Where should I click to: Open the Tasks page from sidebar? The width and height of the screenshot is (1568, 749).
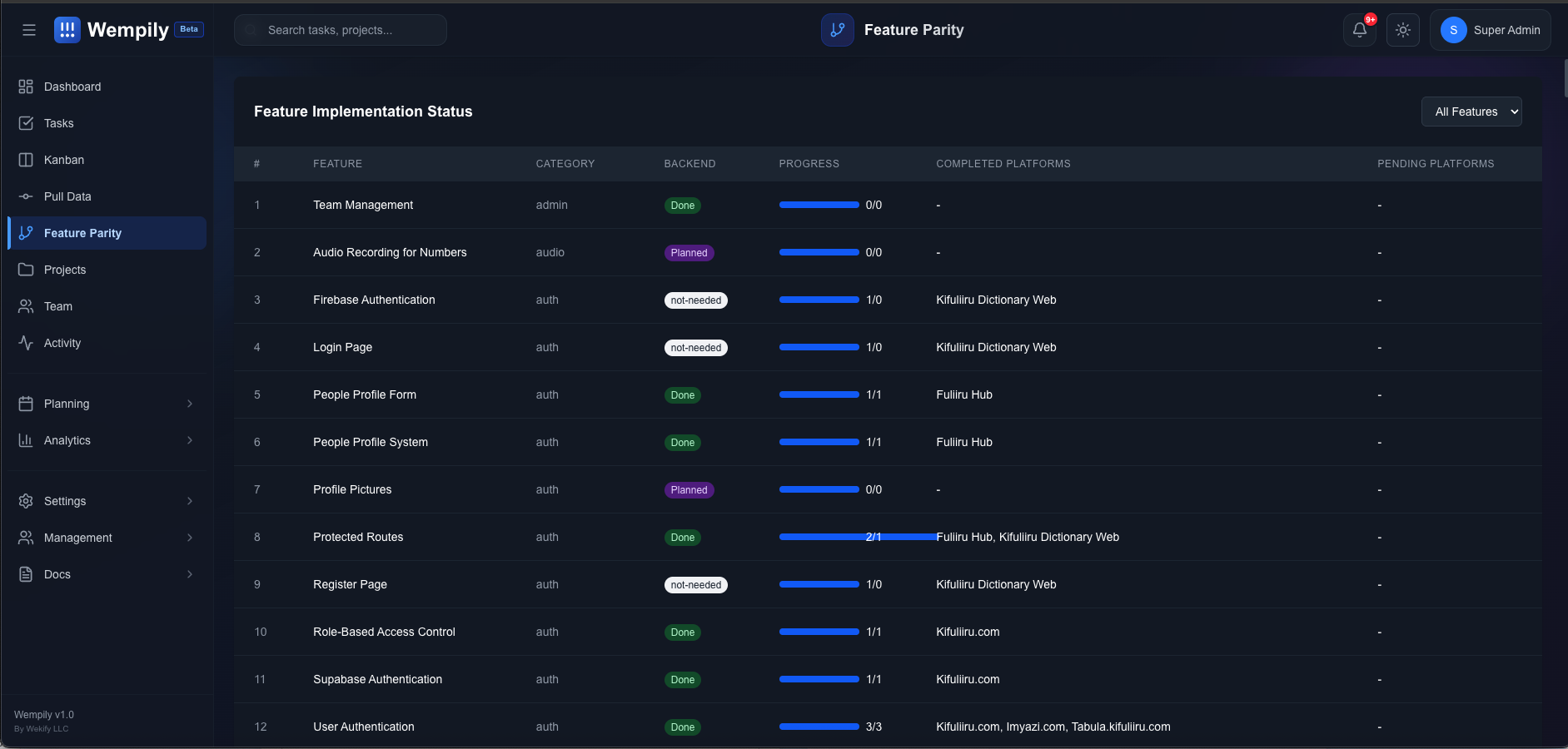click(x=58, y=123)
